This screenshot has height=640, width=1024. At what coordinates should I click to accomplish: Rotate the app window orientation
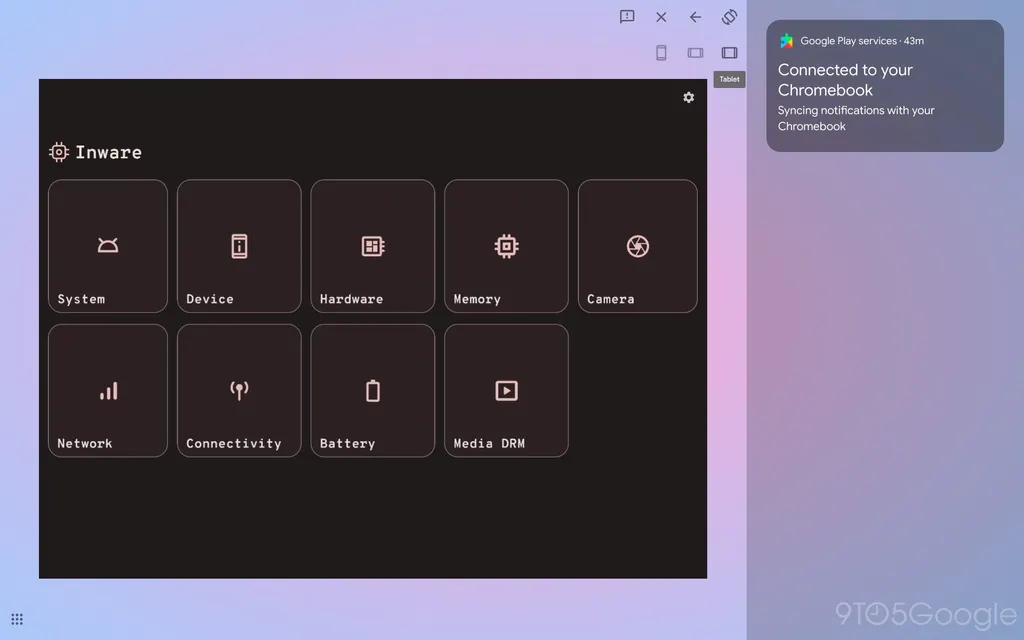pyautogui.click(x=729, y=17)
